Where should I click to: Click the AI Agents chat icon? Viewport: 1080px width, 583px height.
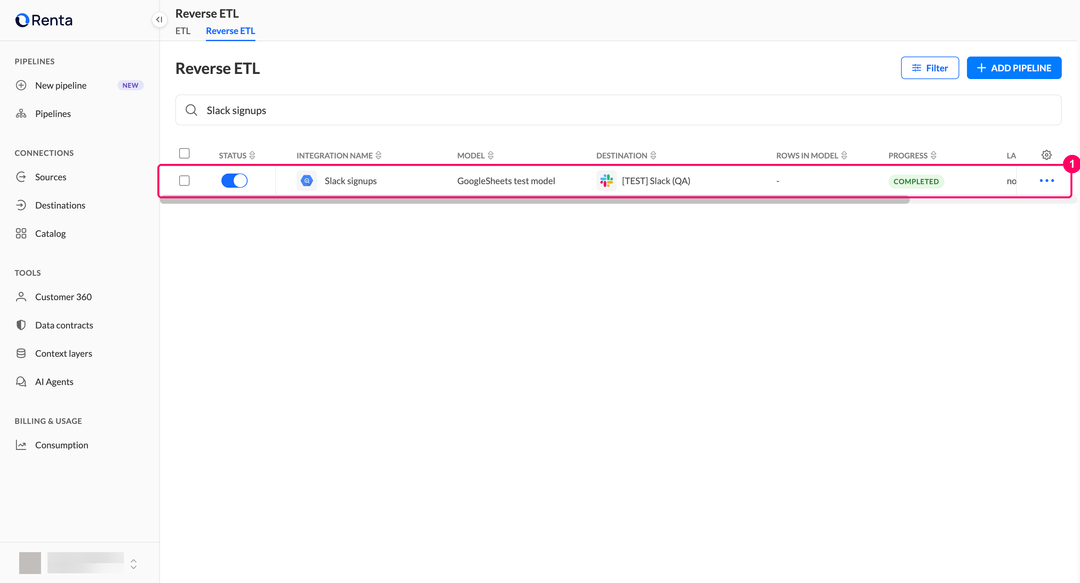tap(21, 382)
